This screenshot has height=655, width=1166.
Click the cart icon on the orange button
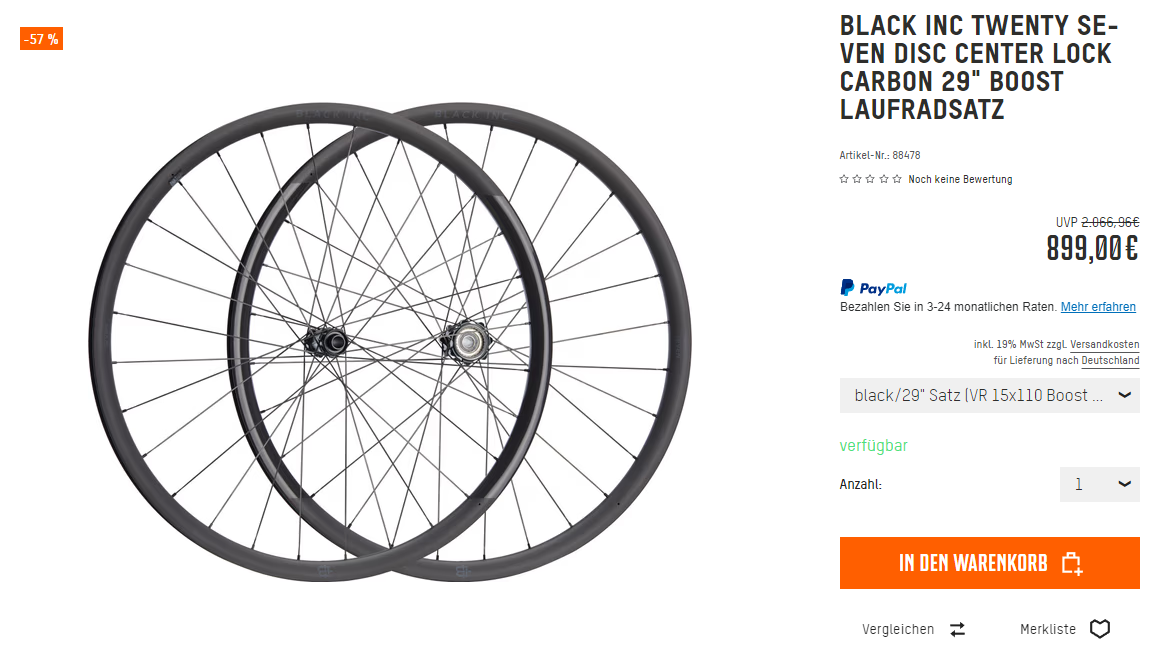tap(1071, 563)
